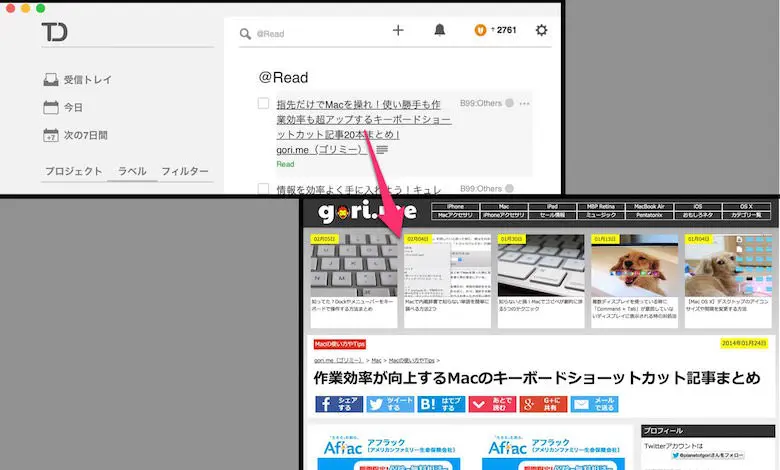Share article on Google+
Viewport: 780px width, 470px height.
[543, 404]
